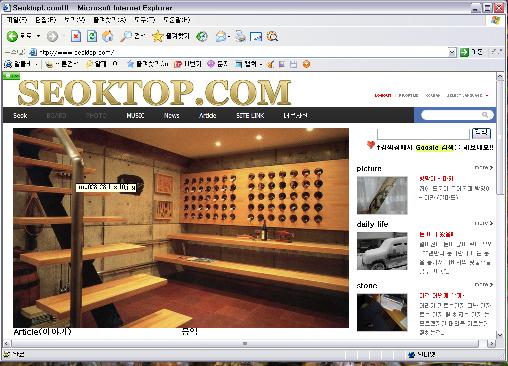Refresh the page with the green arrows icon

[x=92, y=36]
